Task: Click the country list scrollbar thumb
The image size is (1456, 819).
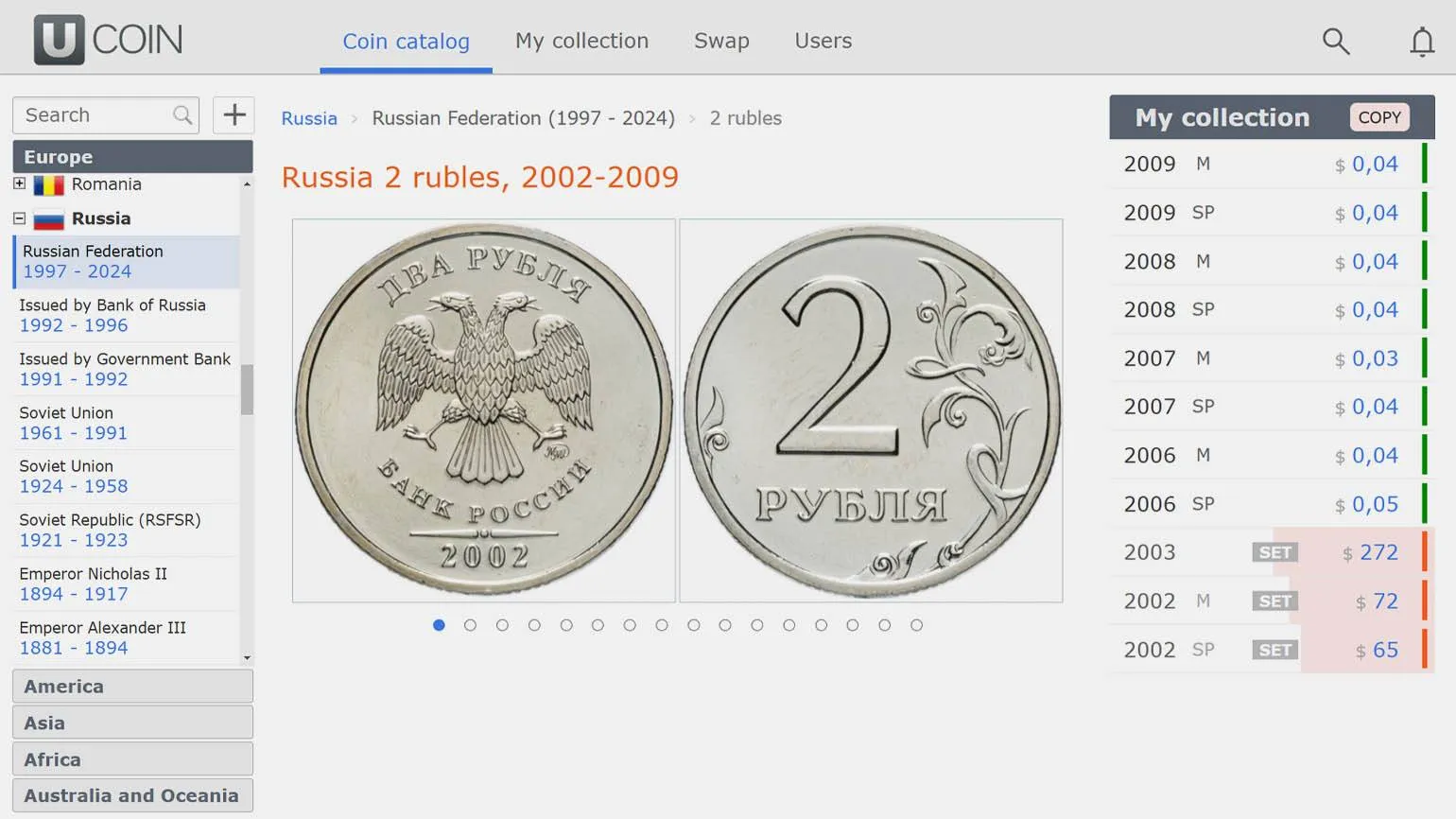Action: coord(247,390)
